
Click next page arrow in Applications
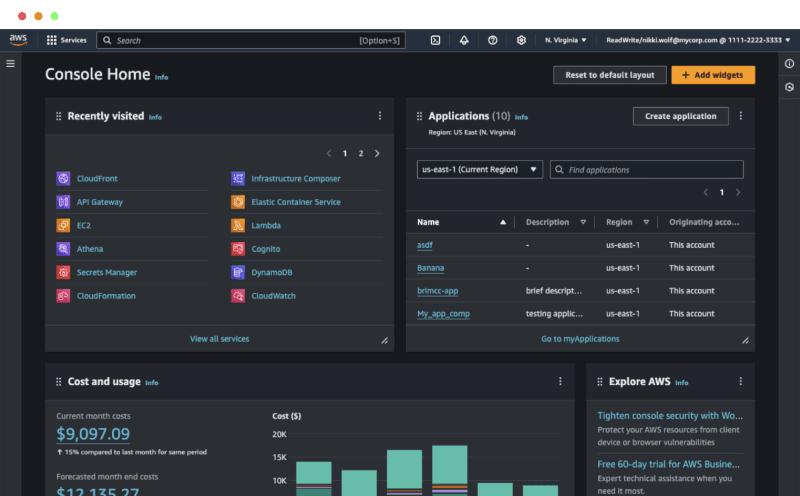point(738,192)
